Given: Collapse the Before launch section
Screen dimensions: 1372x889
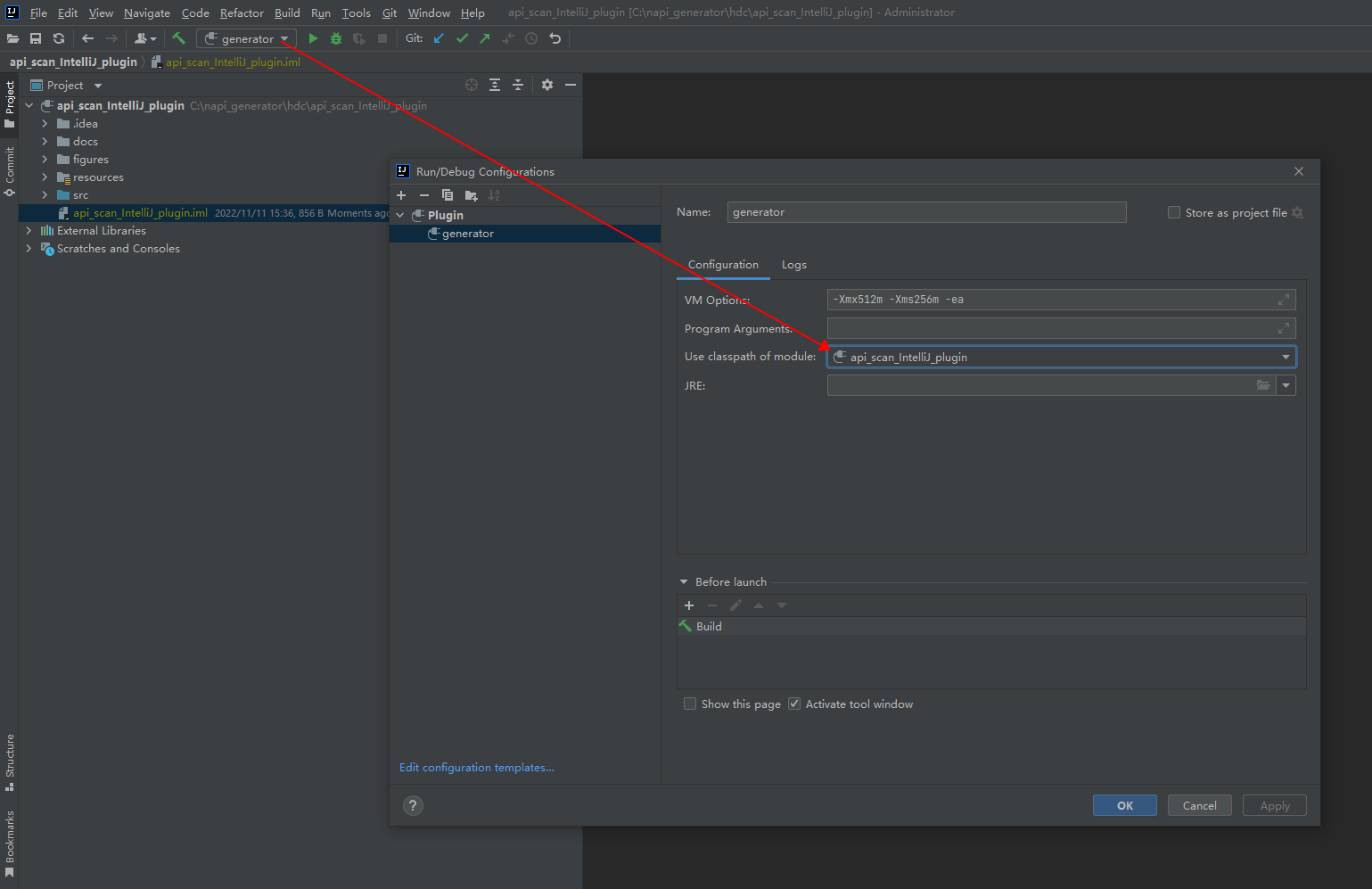Looking at the screenshot, I should pyautogui.click(x=684, y=581).
